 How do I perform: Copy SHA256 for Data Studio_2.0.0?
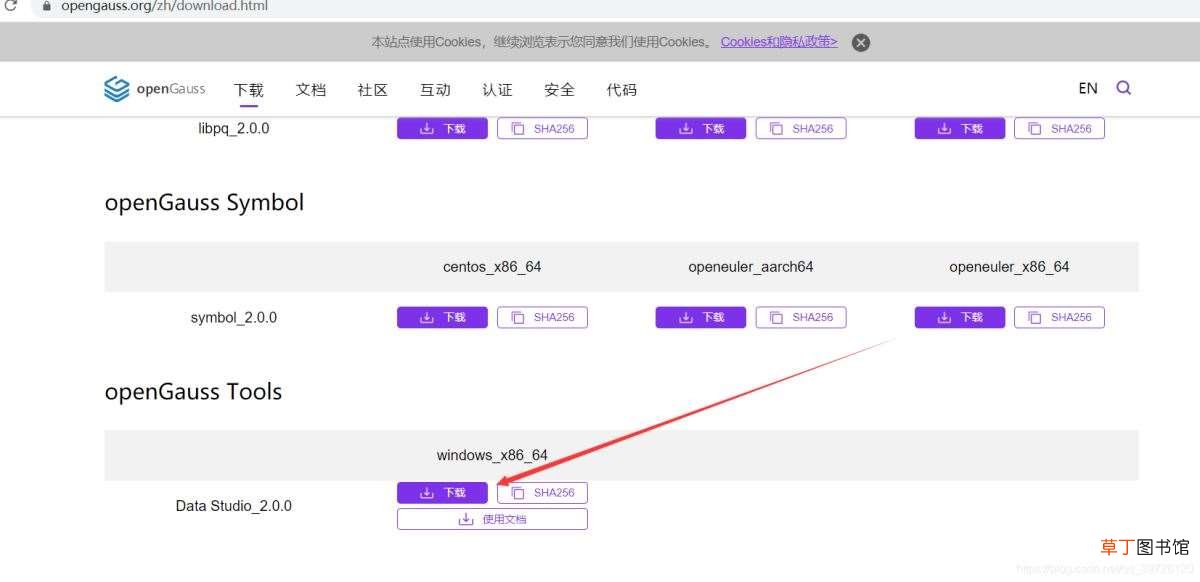[x=542, y=493]
